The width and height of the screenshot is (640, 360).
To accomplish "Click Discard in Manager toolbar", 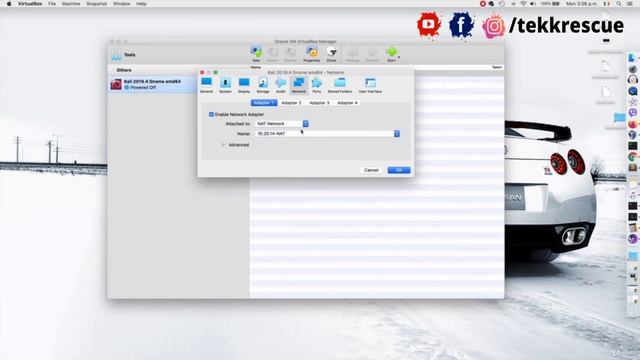I will [x=372, y=54].
